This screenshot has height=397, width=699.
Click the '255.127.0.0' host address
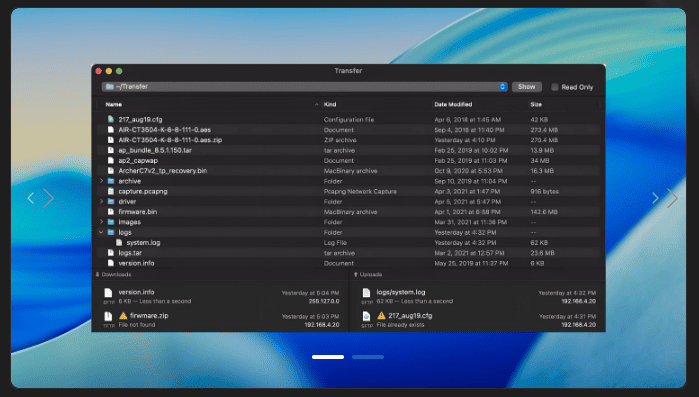click(x=324, y=301)
